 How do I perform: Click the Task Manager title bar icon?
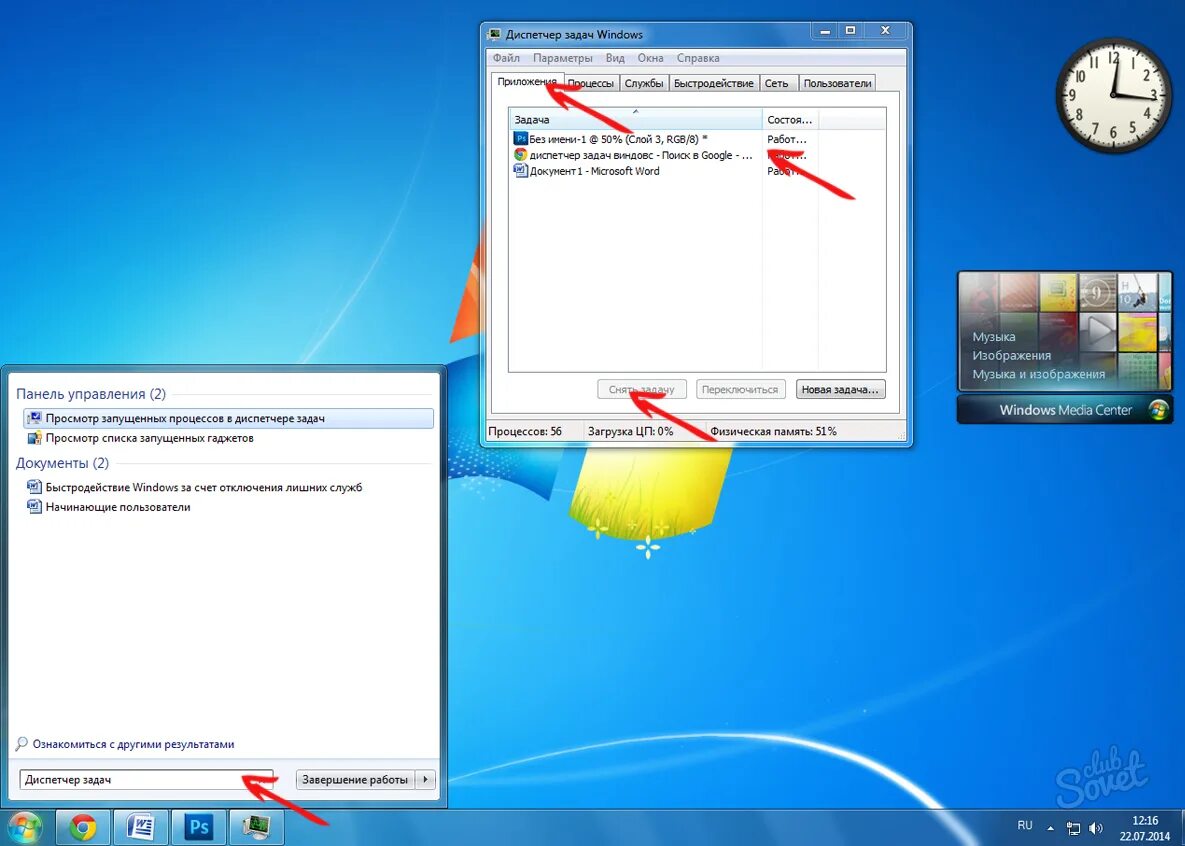pos(494,34)
